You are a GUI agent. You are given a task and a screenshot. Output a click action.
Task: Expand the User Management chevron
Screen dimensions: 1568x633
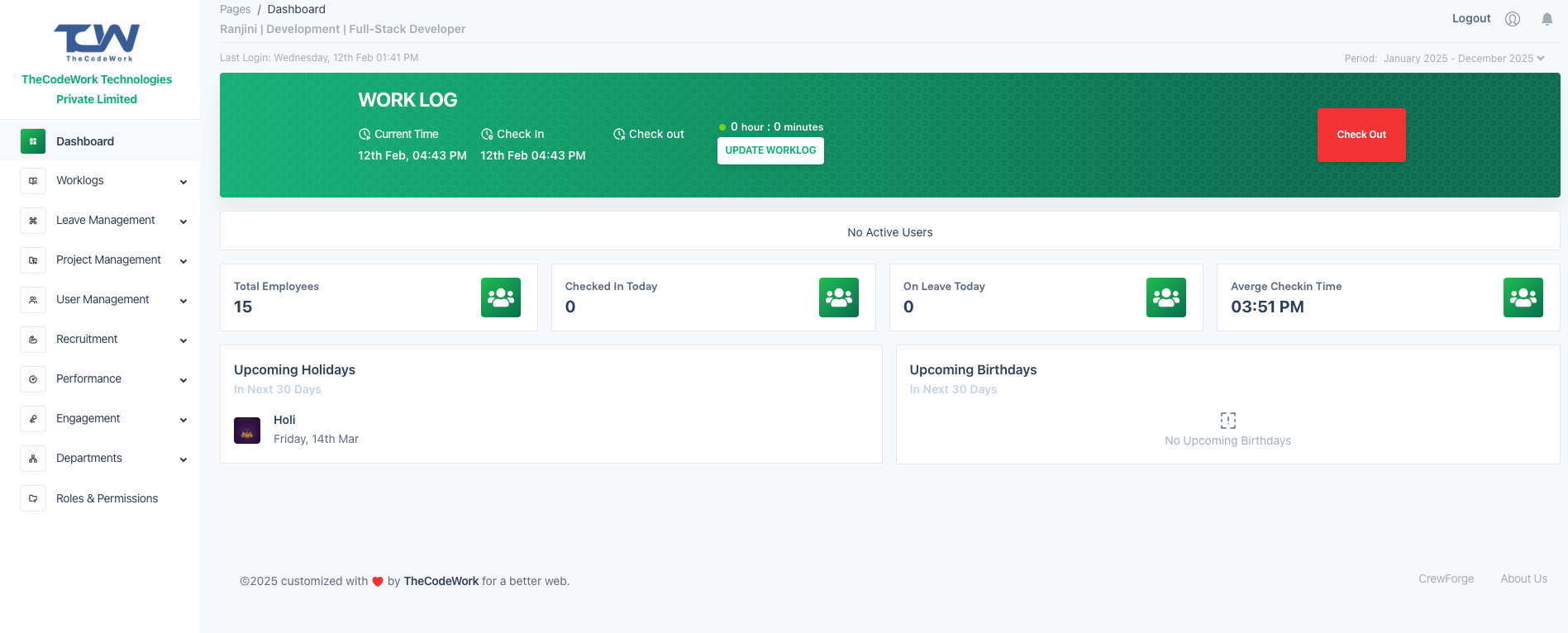[x=183, y=301]
